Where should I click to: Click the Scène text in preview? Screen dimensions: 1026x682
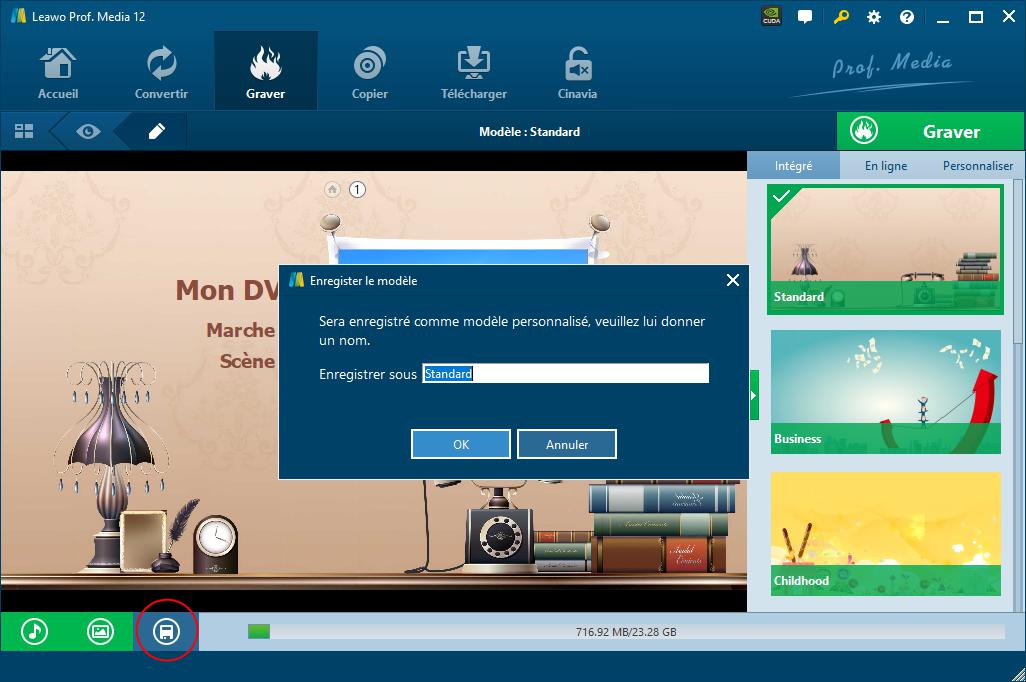coord(247,361)
